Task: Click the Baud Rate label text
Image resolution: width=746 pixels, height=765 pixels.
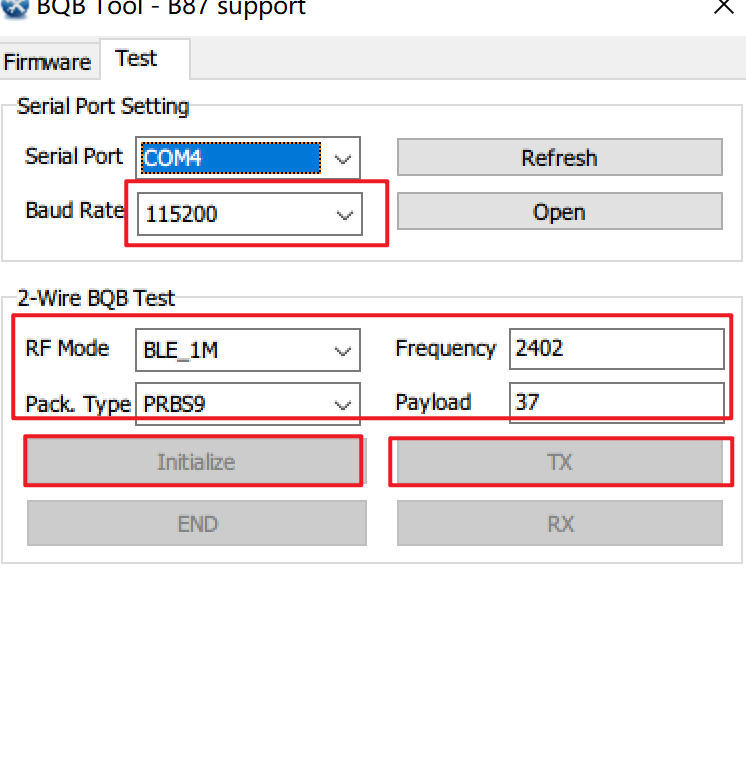Action: point(74,211)
